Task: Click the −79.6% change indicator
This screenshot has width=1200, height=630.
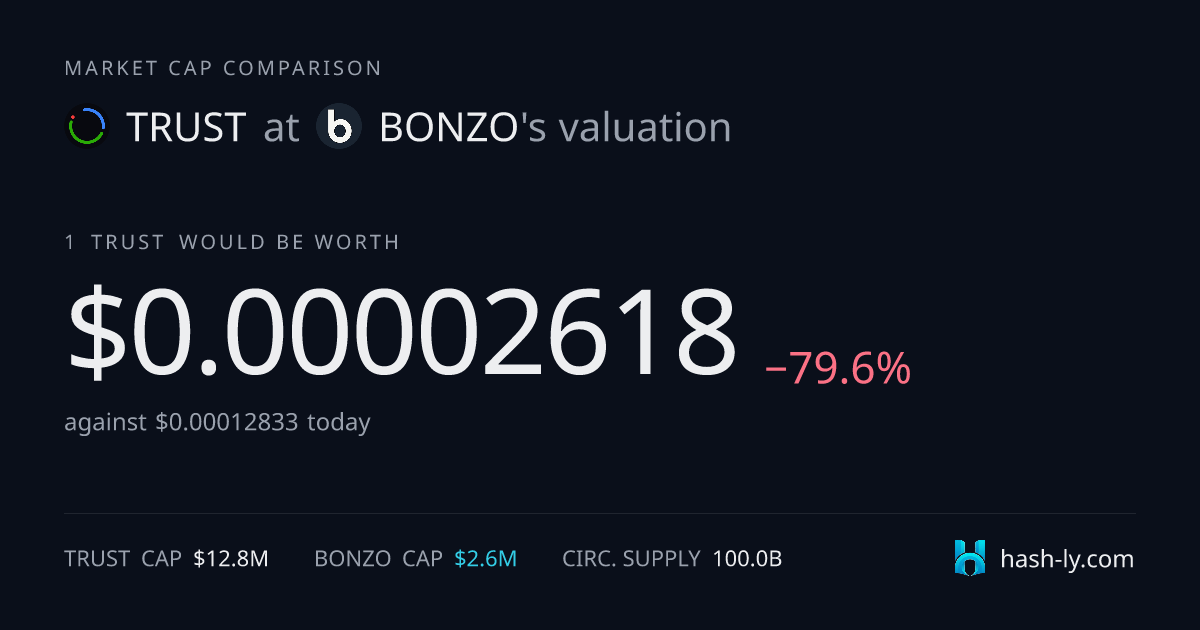Action: pyautogui.click(x=838, y=369)
